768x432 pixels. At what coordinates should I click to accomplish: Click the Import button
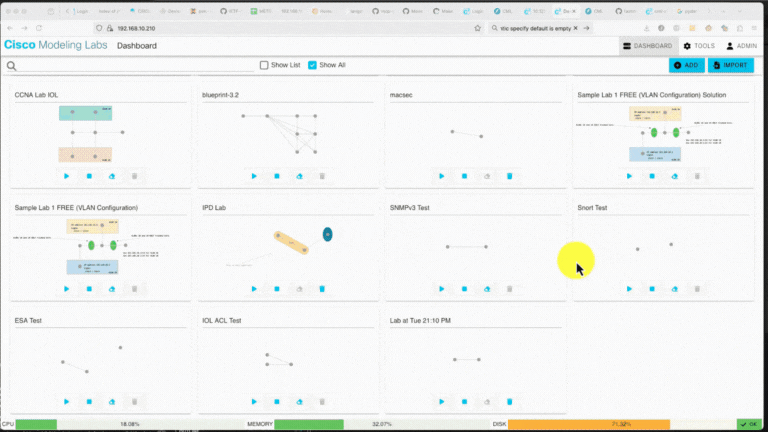click(x=730, y=65)
